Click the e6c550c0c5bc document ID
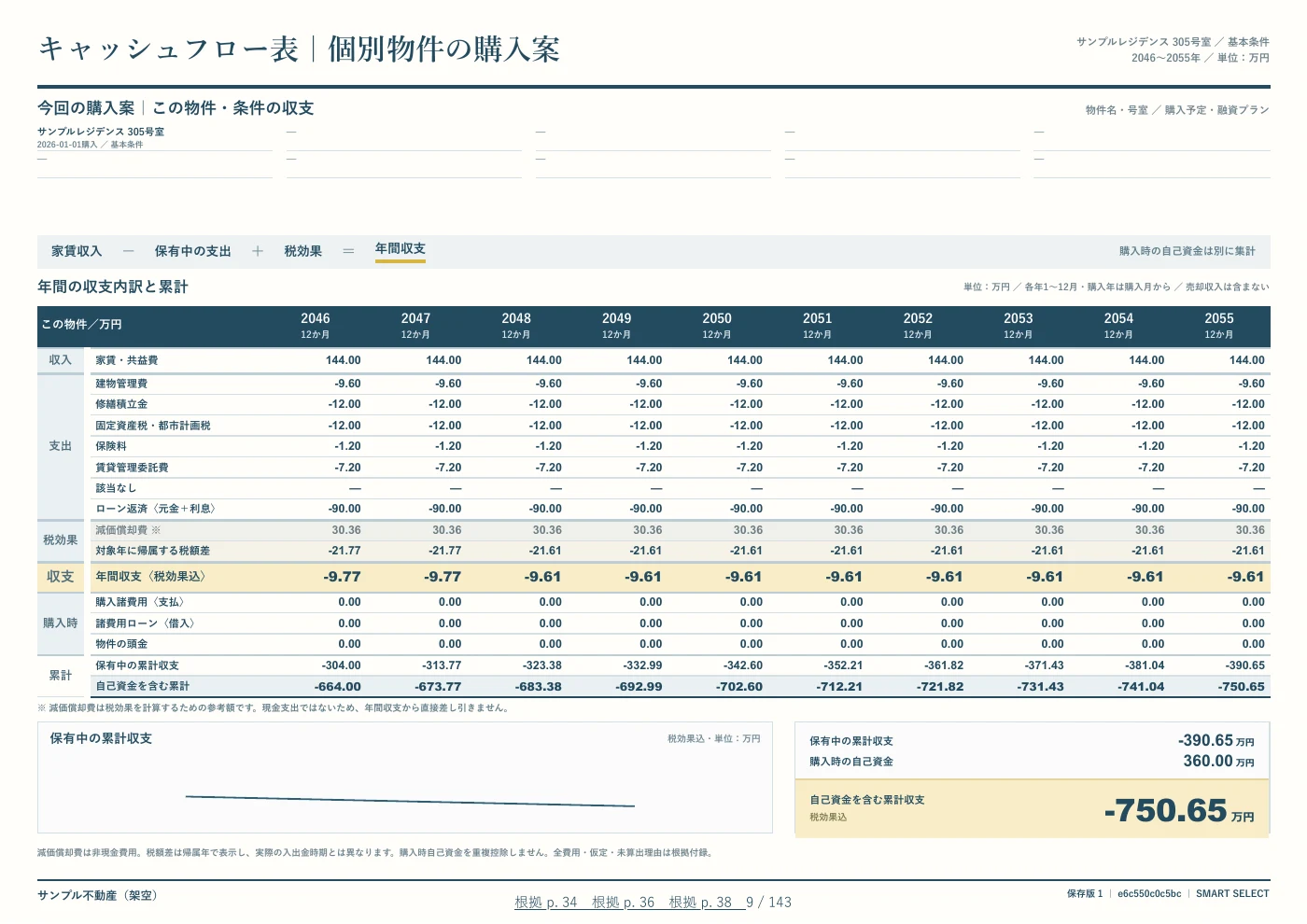 tap(1149, 894)
